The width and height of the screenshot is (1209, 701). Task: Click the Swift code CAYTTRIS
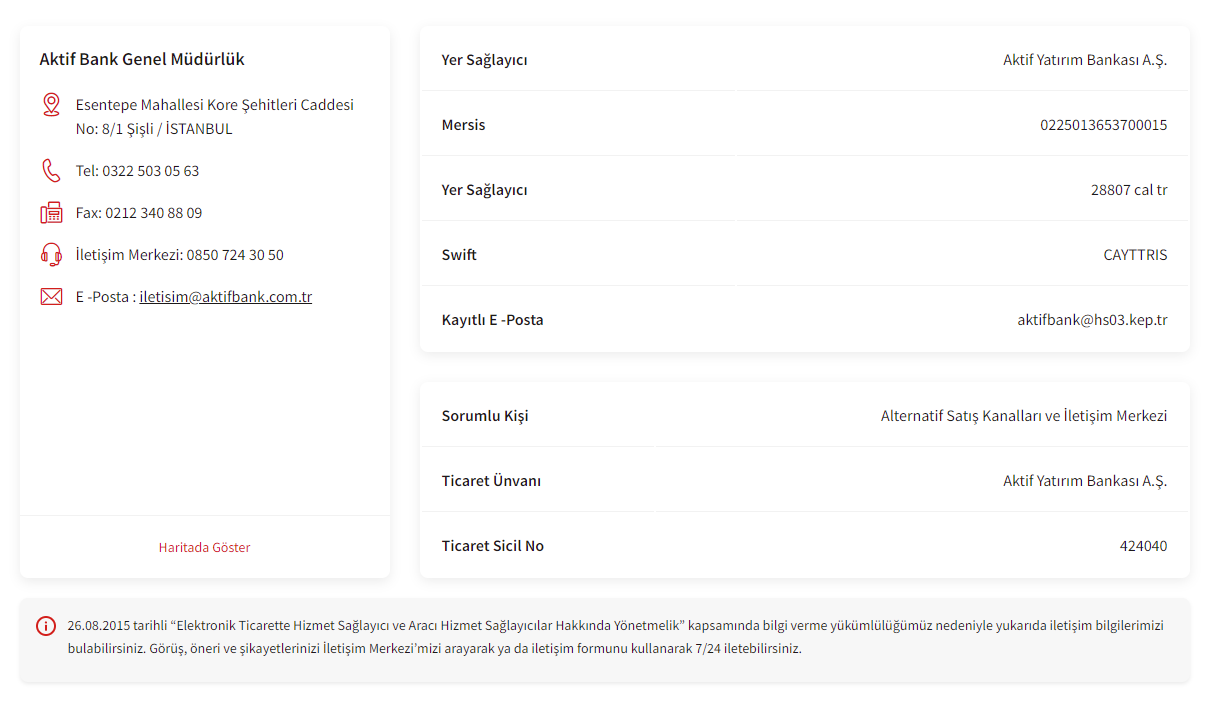point(1135,255)
